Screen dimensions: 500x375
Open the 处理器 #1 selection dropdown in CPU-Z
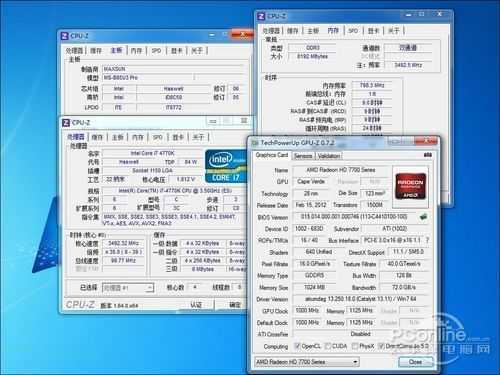tap(128, 288)
